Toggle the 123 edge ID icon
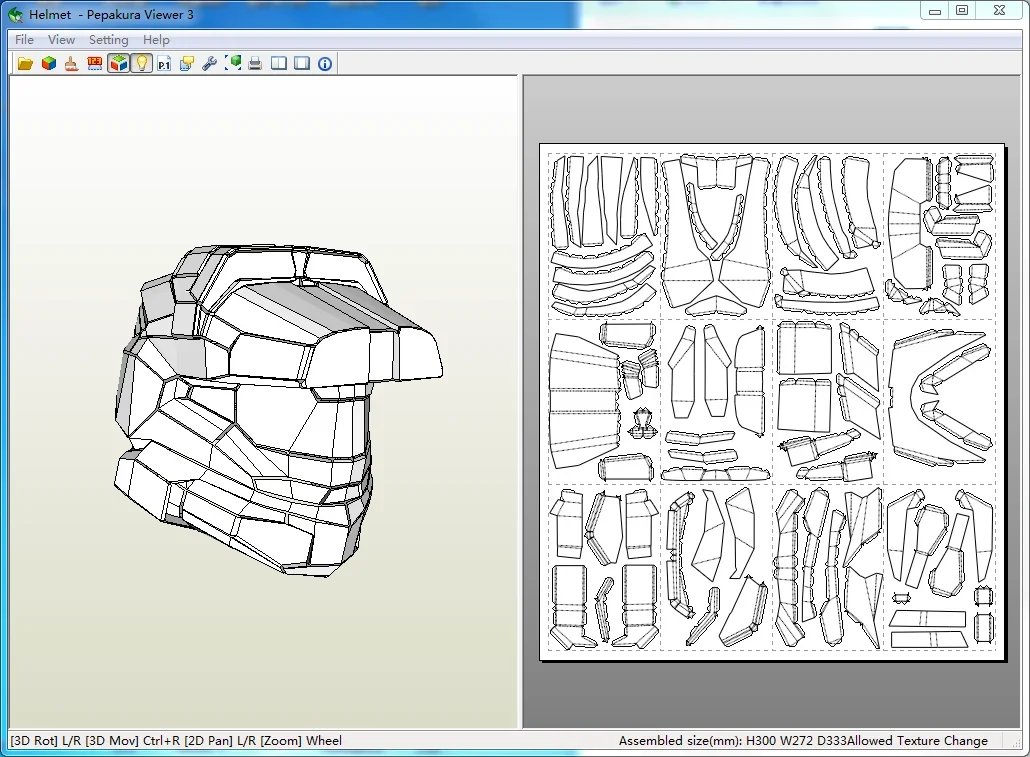This screenshot has height=757, width=1030. [x=95, y=64]
